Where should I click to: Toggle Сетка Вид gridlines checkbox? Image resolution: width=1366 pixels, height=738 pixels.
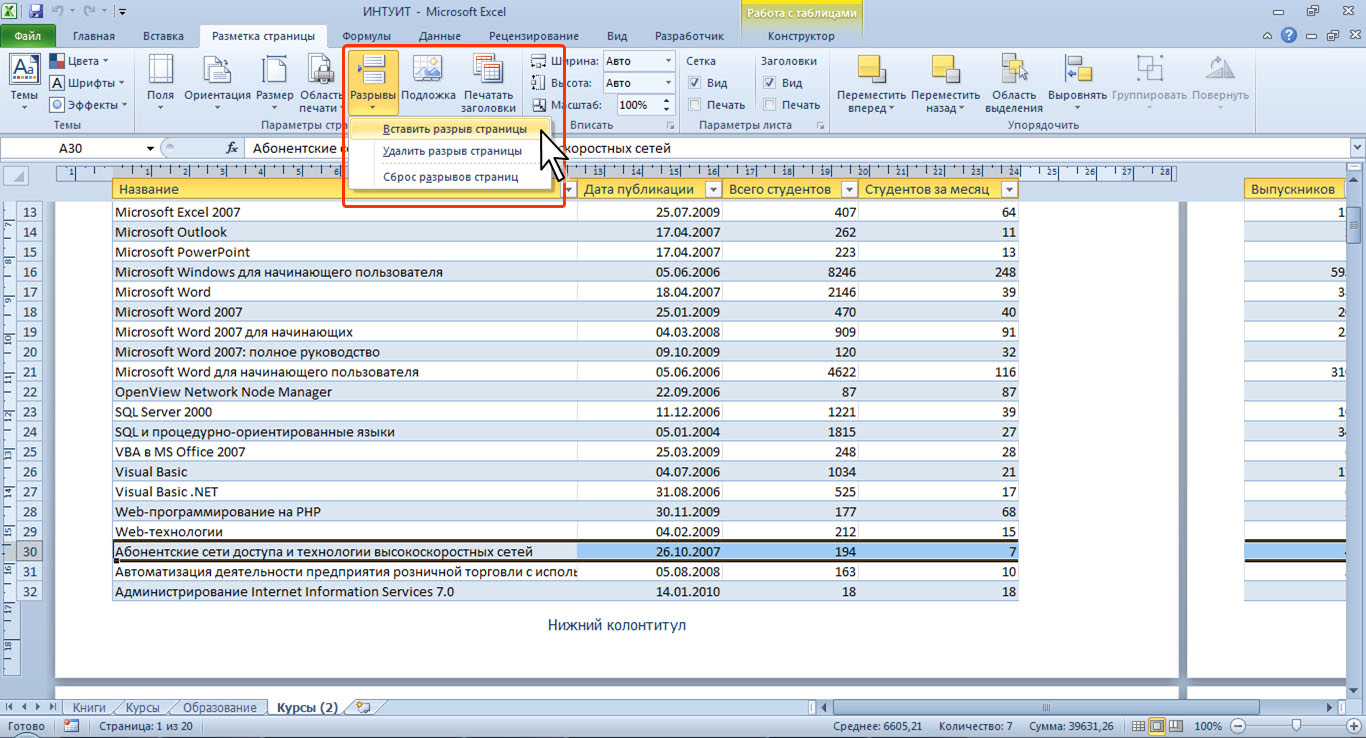(x=695, y=83)
